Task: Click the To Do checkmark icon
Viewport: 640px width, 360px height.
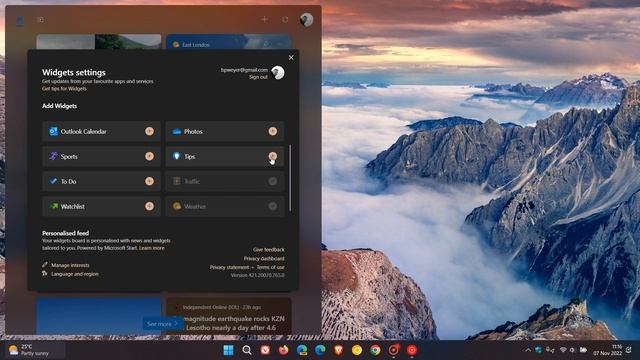Action: click(53, 181)
